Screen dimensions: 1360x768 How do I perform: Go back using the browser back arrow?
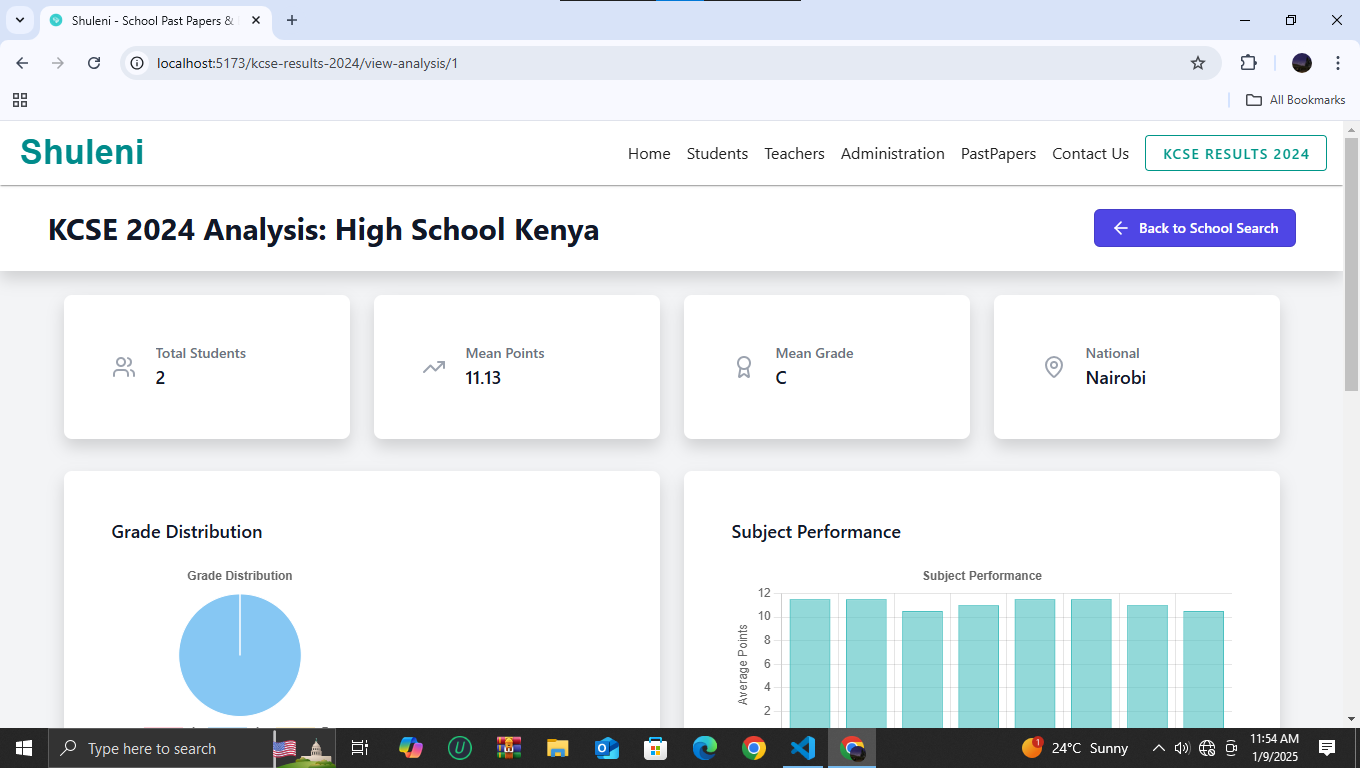tap(22, 63)
